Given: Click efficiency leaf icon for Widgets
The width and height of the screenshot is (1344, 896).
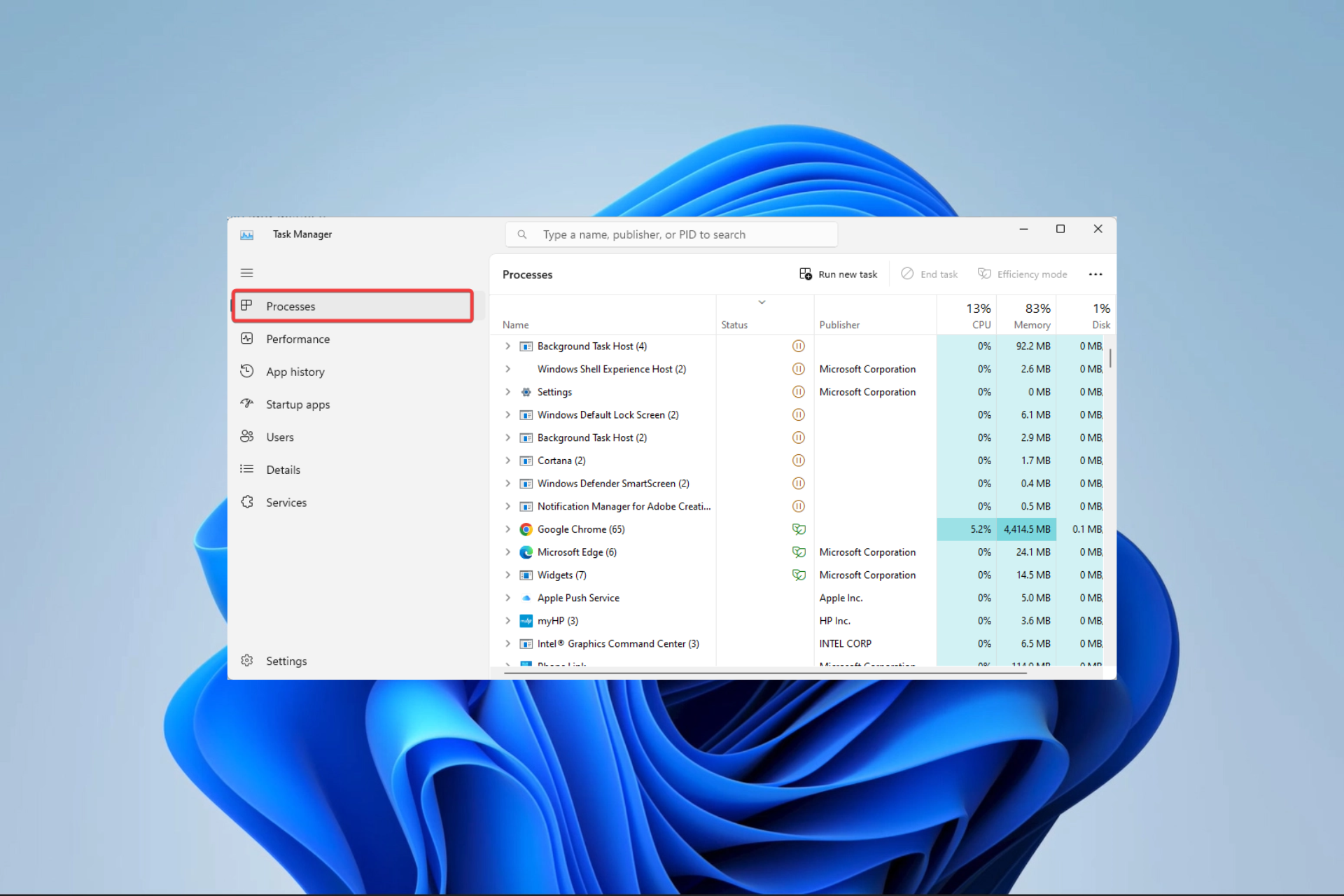Looking at the screenshot, I should point(799,575).
